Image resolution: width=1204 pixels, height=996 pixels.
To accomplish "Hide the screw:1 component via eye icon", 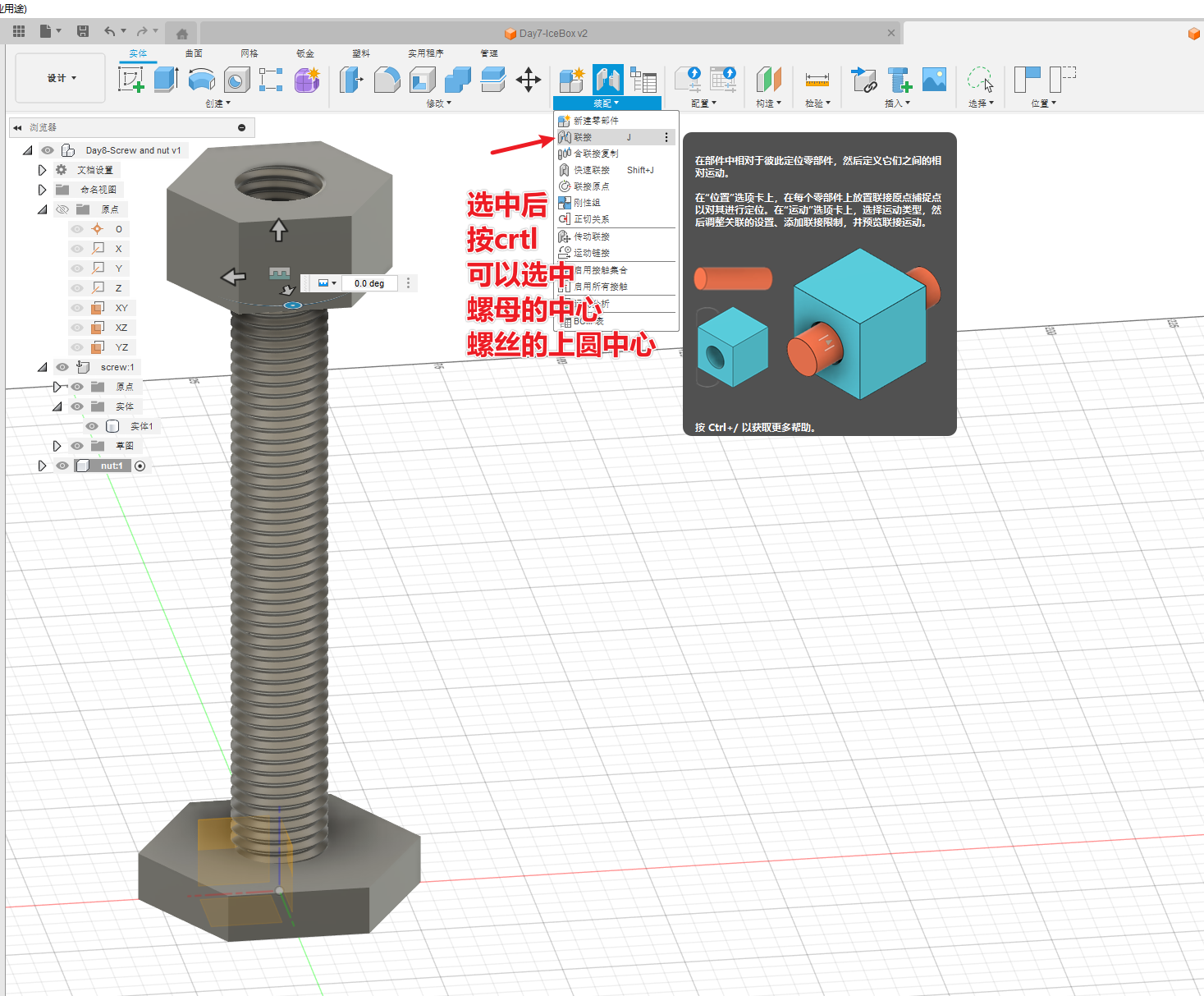I will 62,367.
